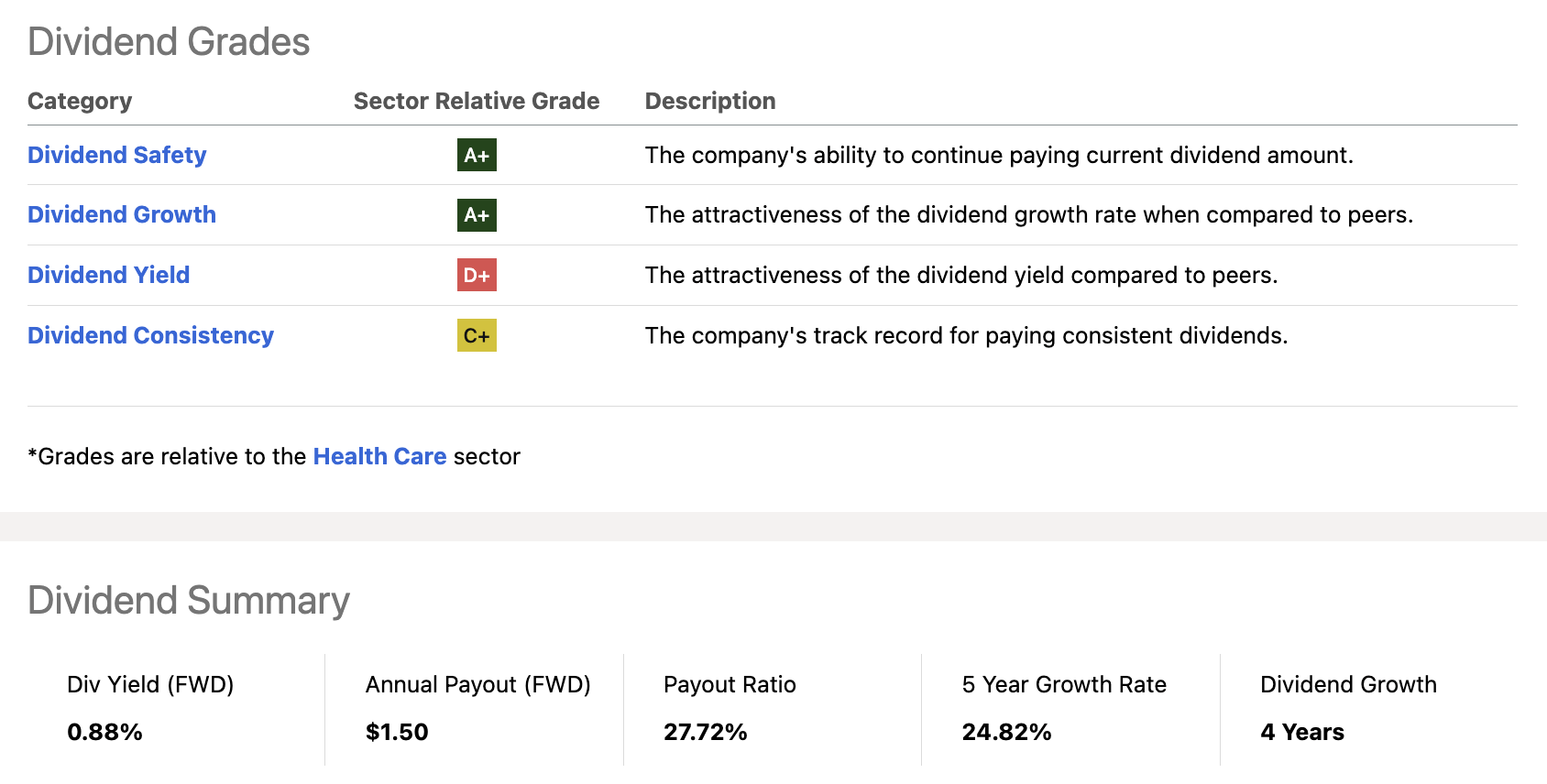Click the Sector Relative Grade column header

click(x=477, y=101)
